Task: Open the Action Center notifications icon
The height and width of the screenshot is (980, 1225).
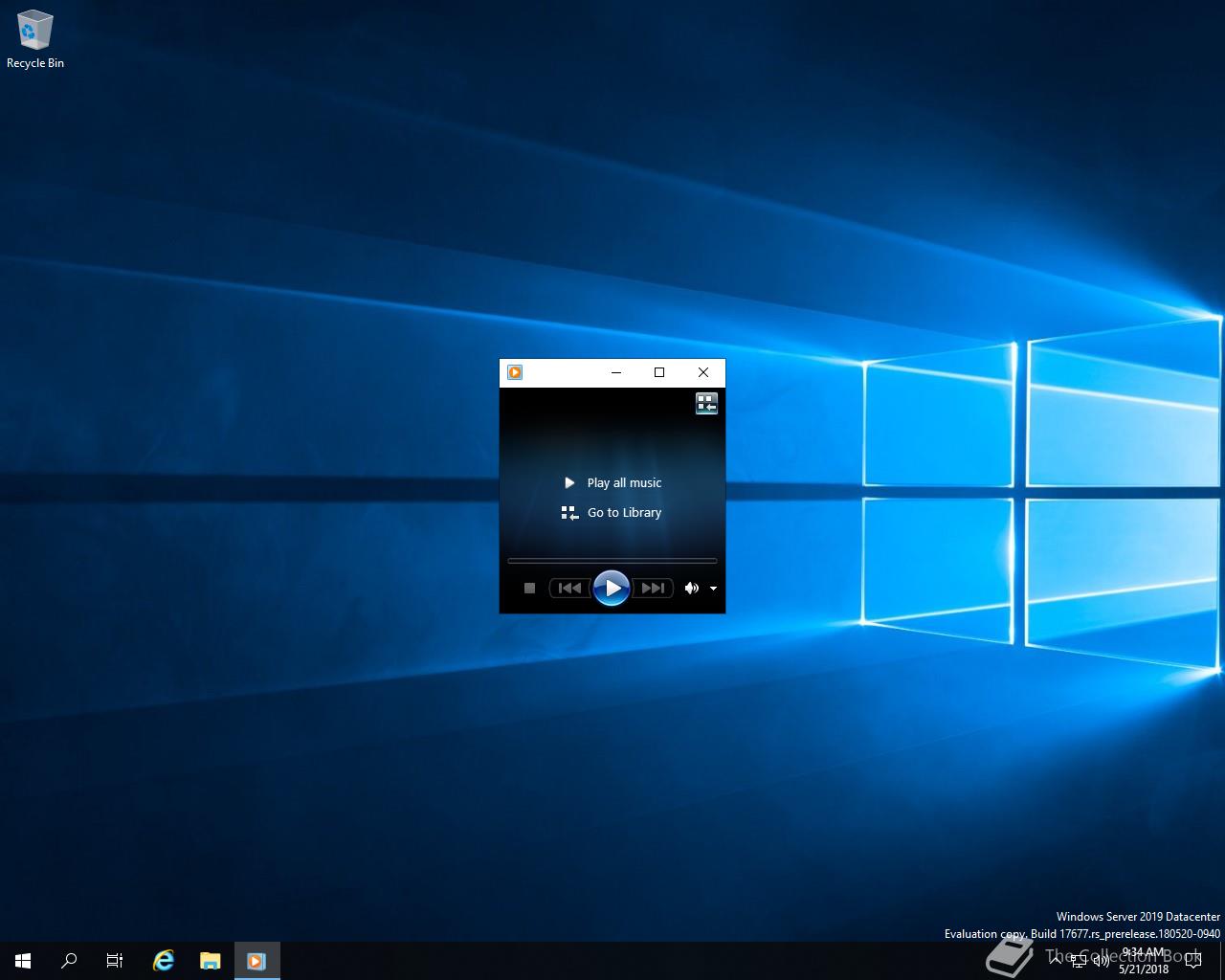Action: click(x=1192, y=961)
